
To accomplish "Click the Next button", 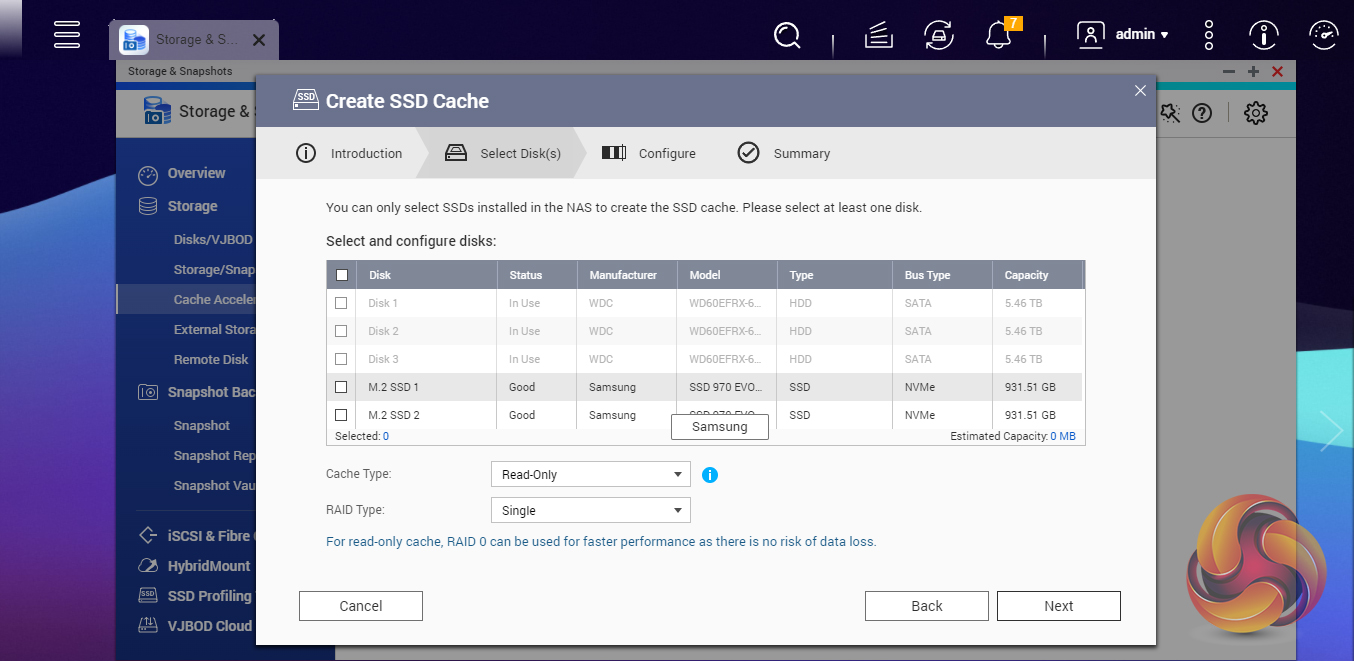I will (x=1058, y=606).
